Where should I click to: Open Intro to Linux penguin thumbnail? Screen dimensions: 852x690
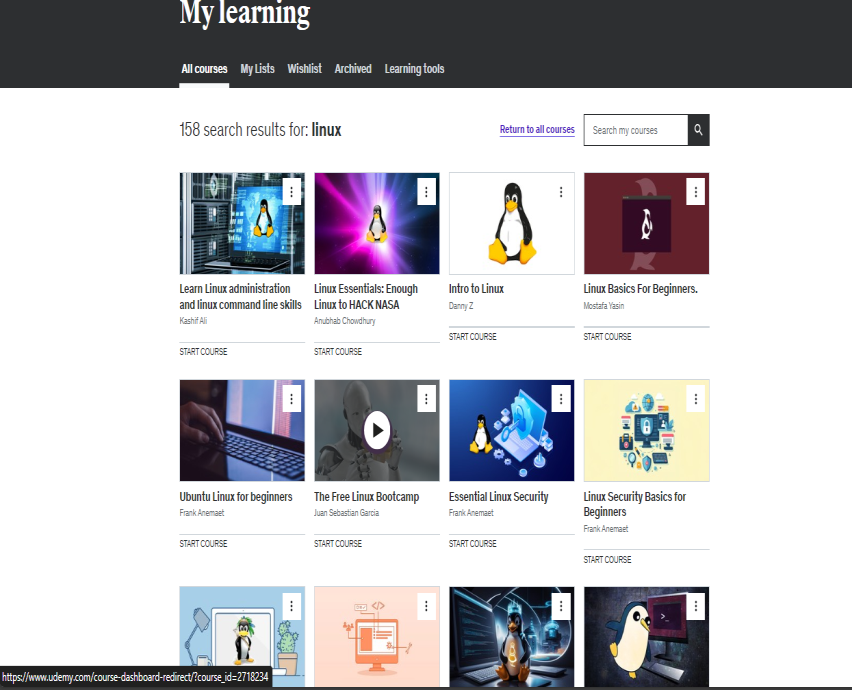coord(511,223)
